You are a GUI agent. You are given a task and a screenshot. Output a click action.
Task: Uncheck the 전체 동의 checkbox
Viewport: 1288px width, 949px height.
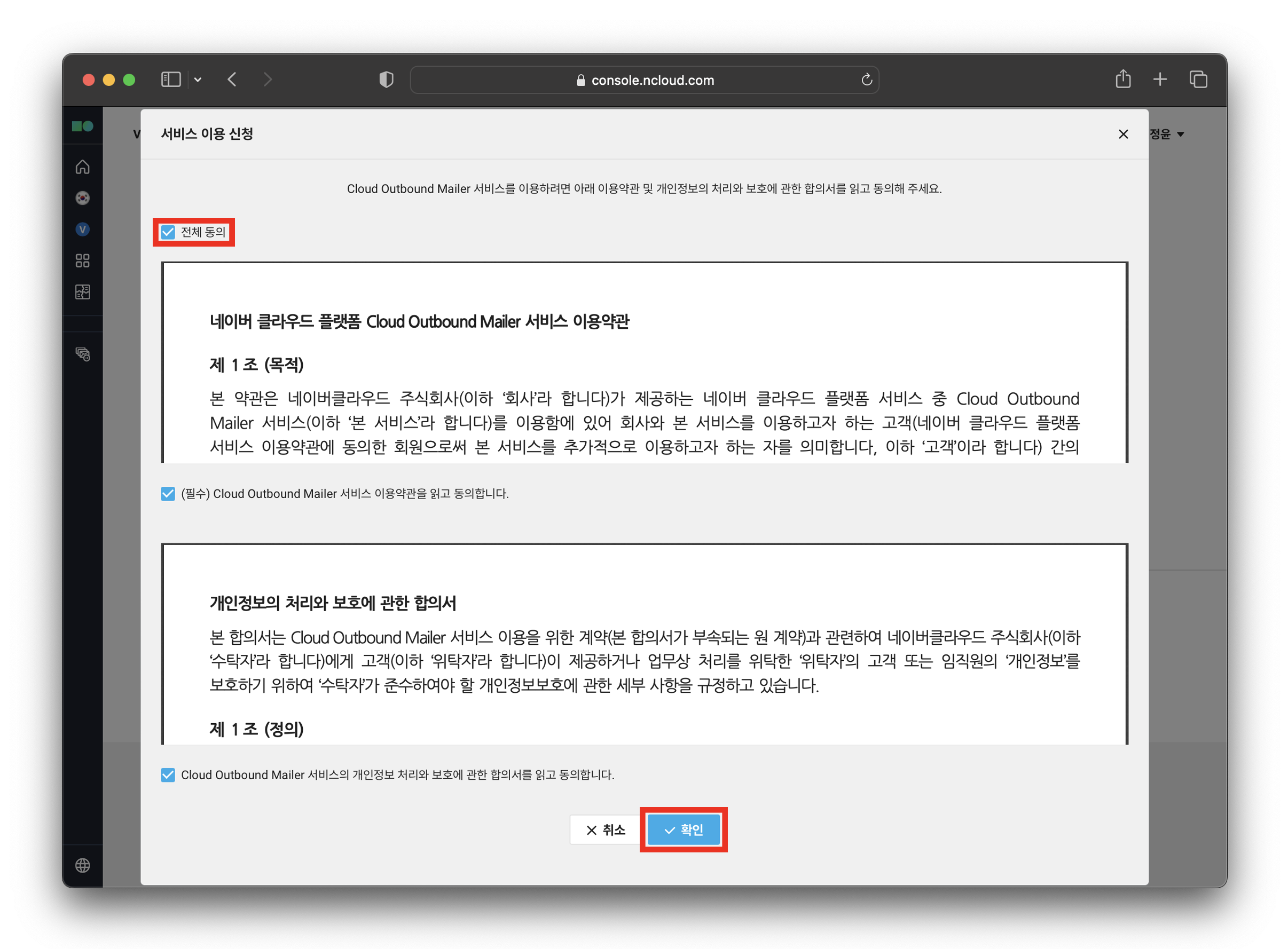point(168,232)
